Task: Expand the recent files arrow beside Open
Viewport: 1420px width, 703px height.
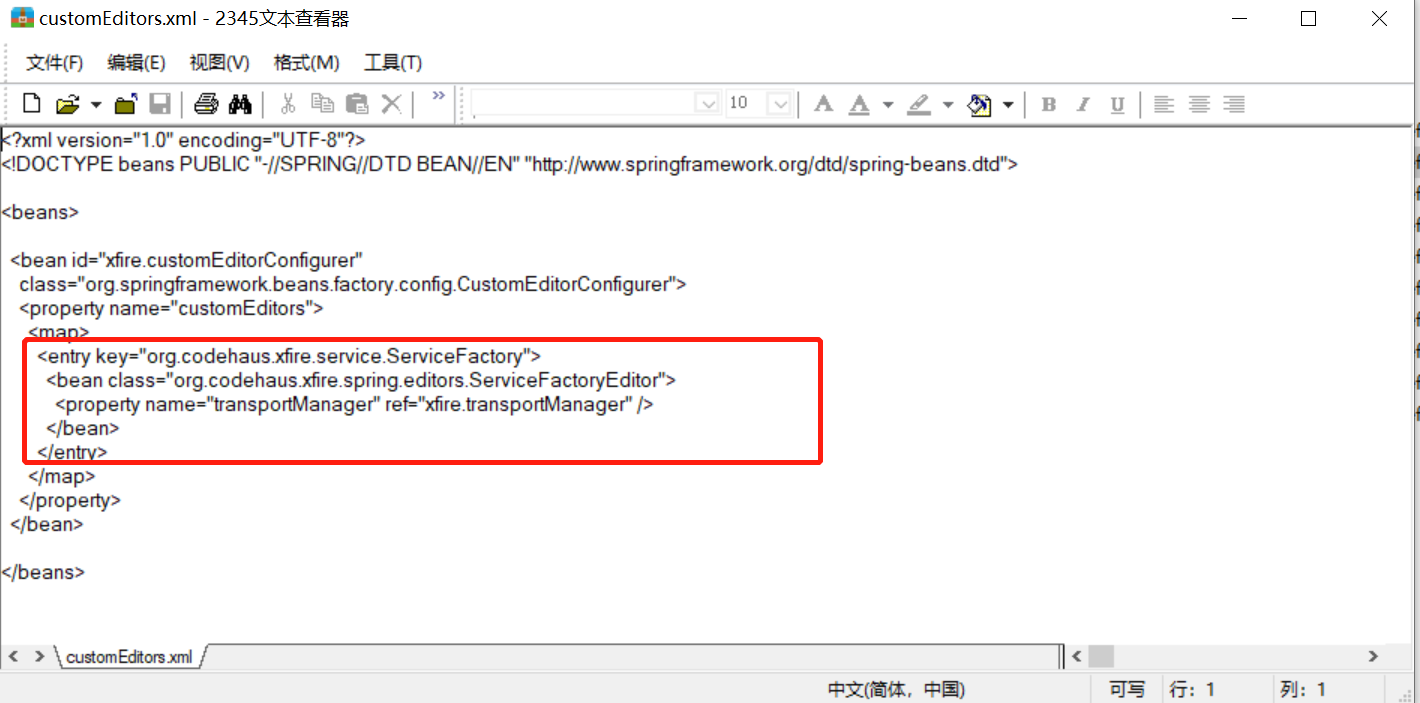Action: [96, 104]
